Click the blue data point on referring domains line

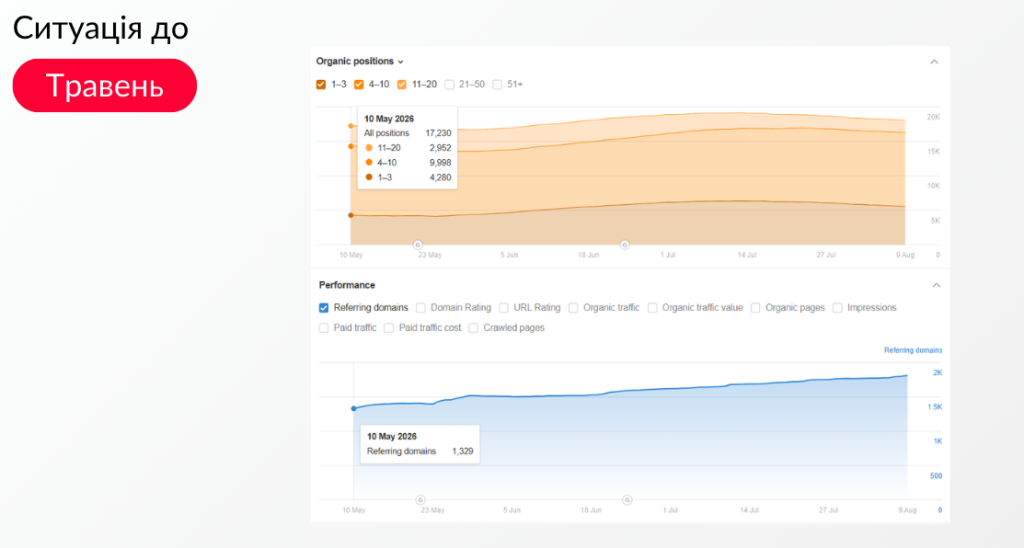(354, 409)
